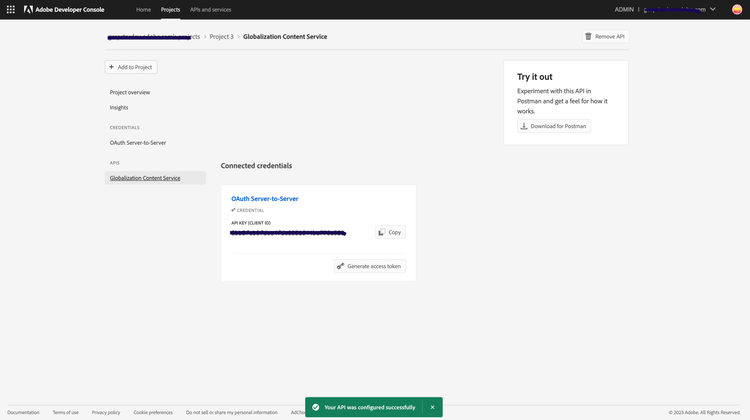
Task: Open Do not sell or share link
Action: click(232, 412)
